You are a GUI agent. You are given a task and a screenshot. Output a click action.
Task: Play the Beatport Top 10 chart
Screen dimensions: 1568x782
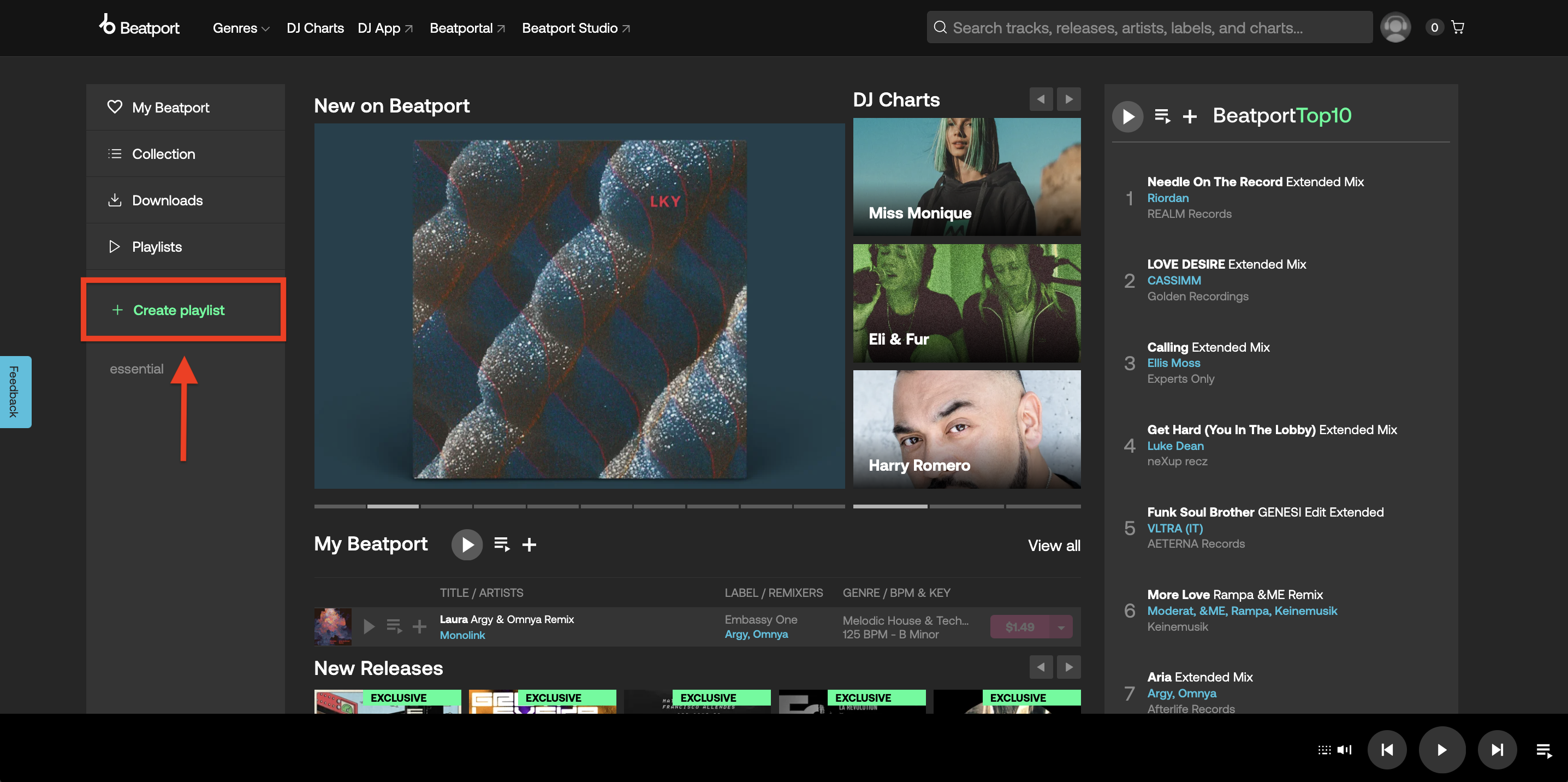coord(1127,116)
